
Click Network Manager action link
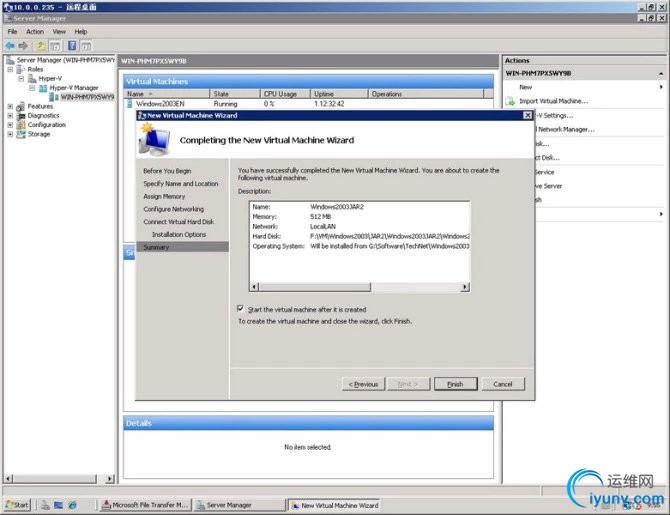click(566, 129)
